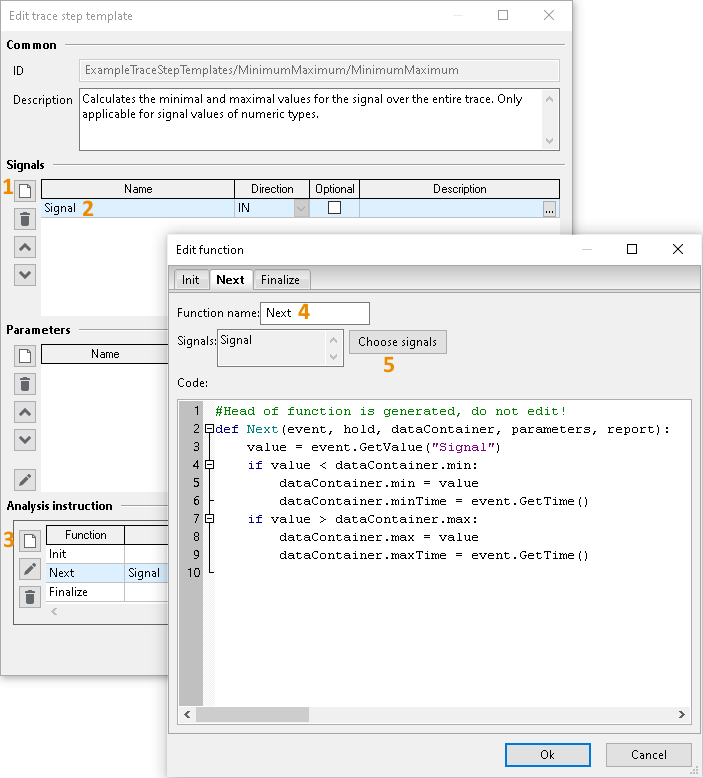Switch to the Init tab
The width and height of the screenshot is (703, 778).
[191, 280]
